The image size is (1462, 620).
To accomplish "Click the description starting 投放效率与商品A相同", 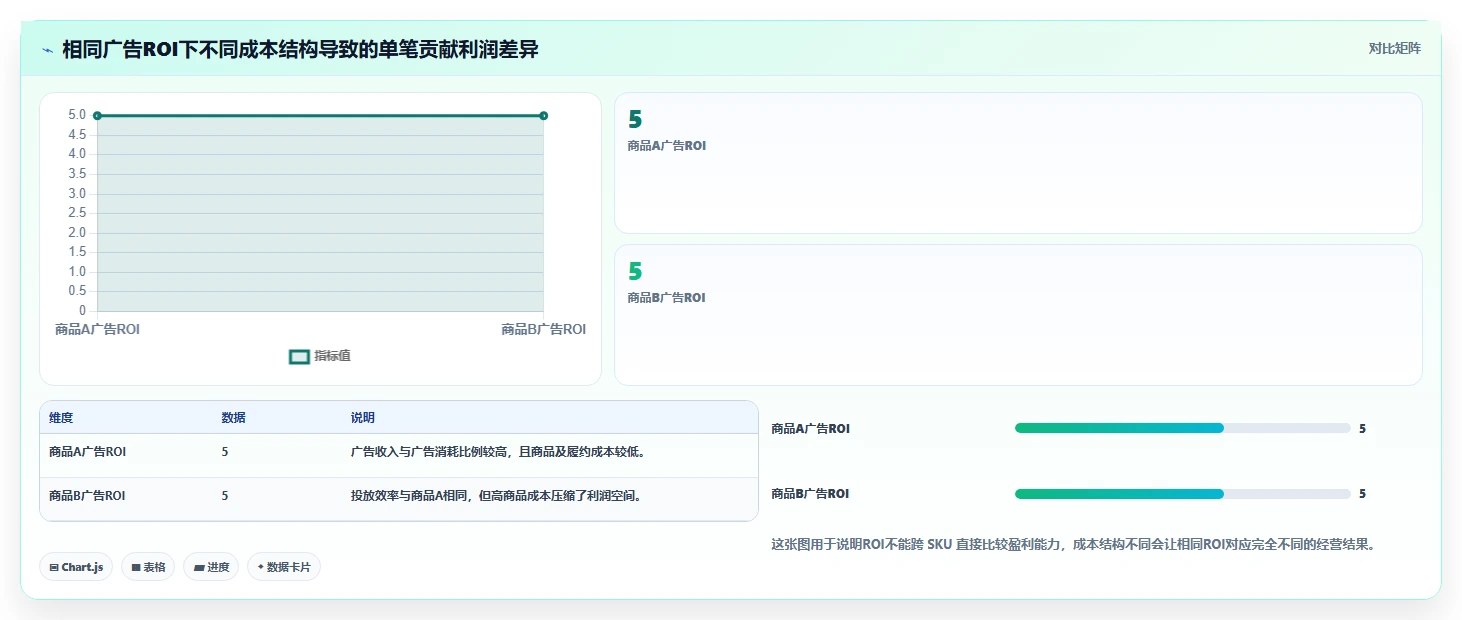I will coord(496,496).
